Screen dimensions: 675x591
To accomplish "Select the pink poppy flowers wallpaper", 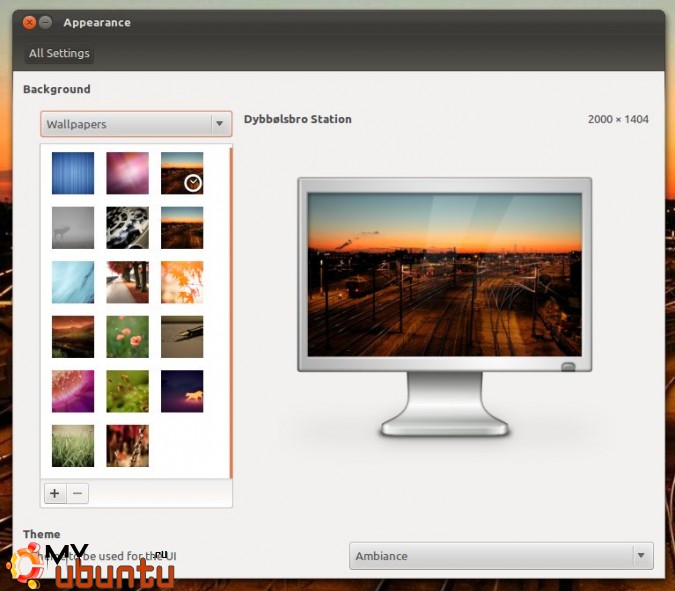I will coord(127,337).
